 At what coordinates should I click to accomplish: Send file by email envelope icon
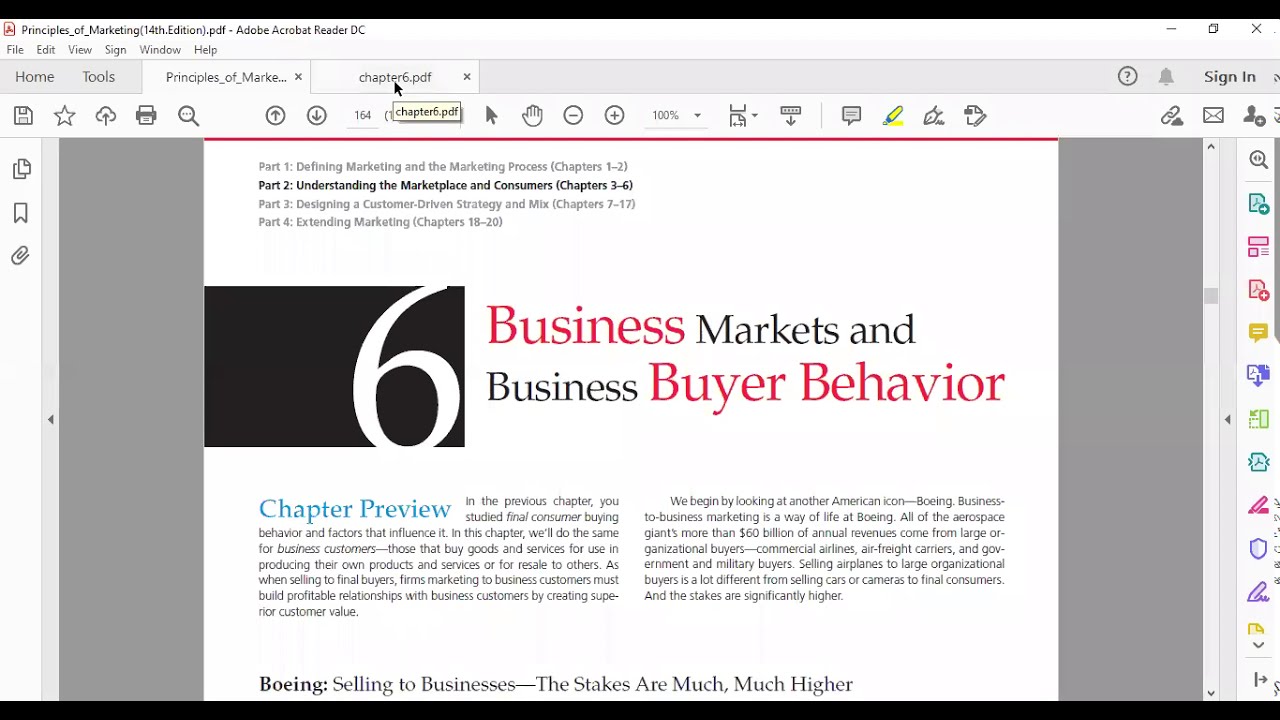pyautogui.click(x=1214, y=116)
